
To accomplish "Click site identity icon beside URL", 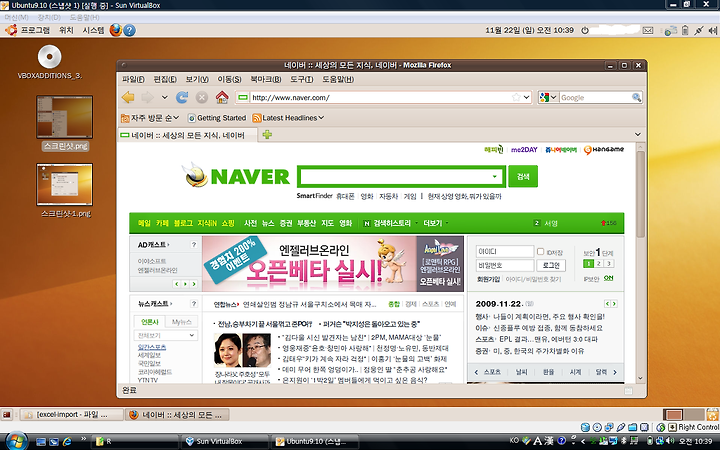I will pos(243,97).
